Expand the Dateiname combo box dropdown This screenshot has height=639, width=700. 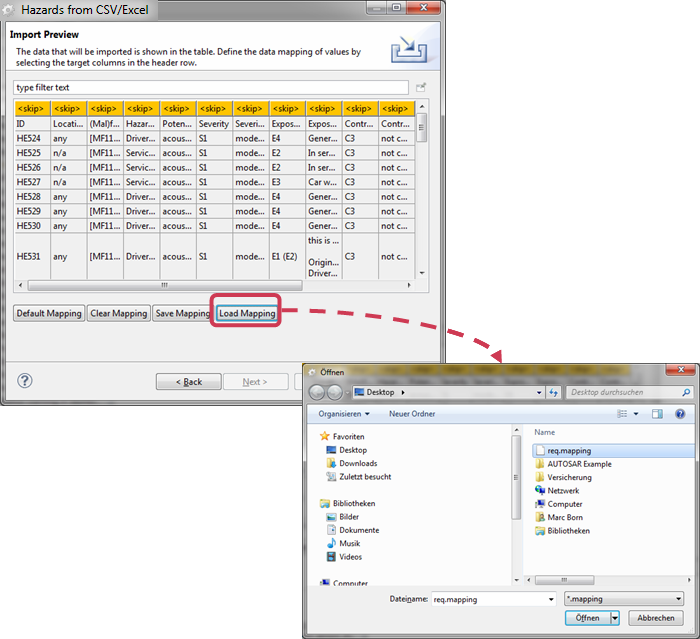click(x=551, y=599)
